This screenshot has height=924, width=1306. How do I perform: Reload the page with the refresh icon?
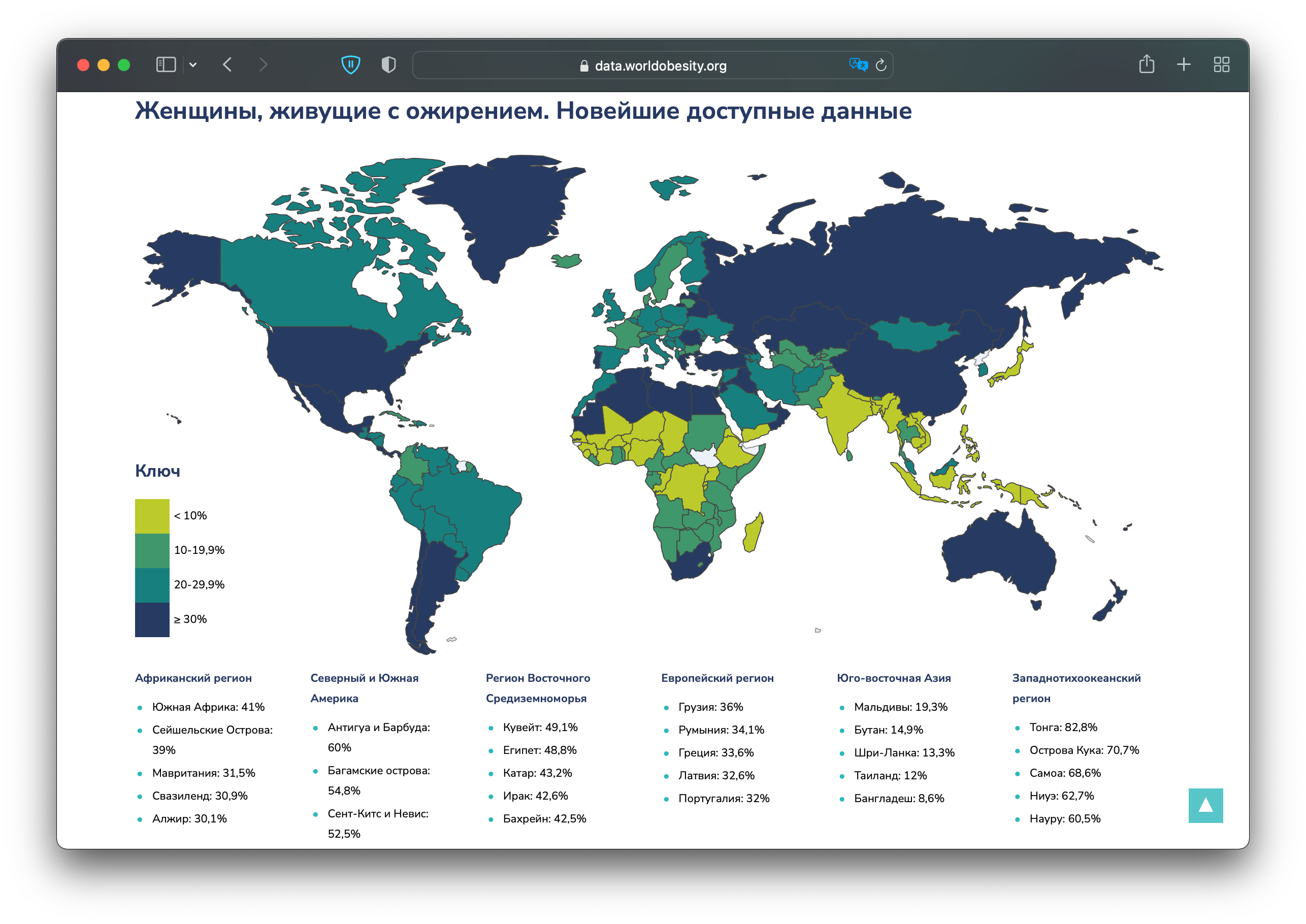881,65
